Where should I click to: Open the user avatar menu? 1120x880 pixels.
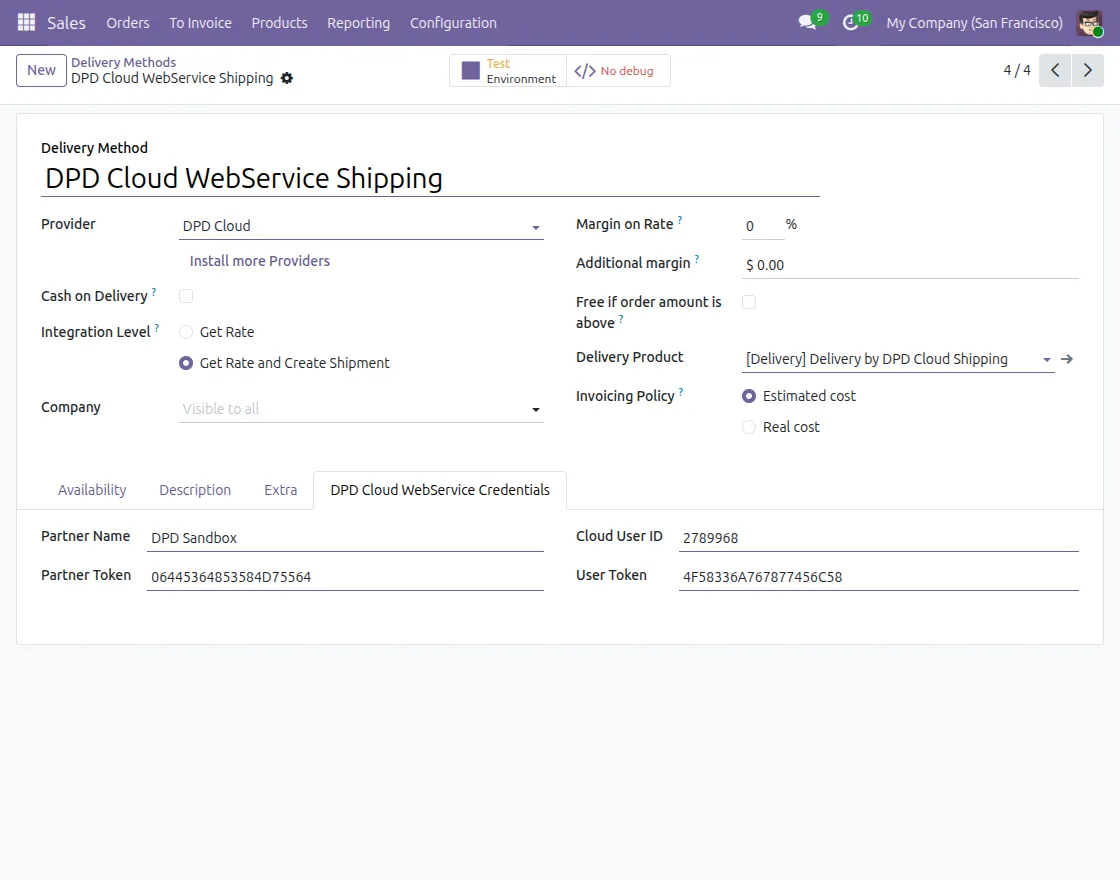tap(1089, 22)
